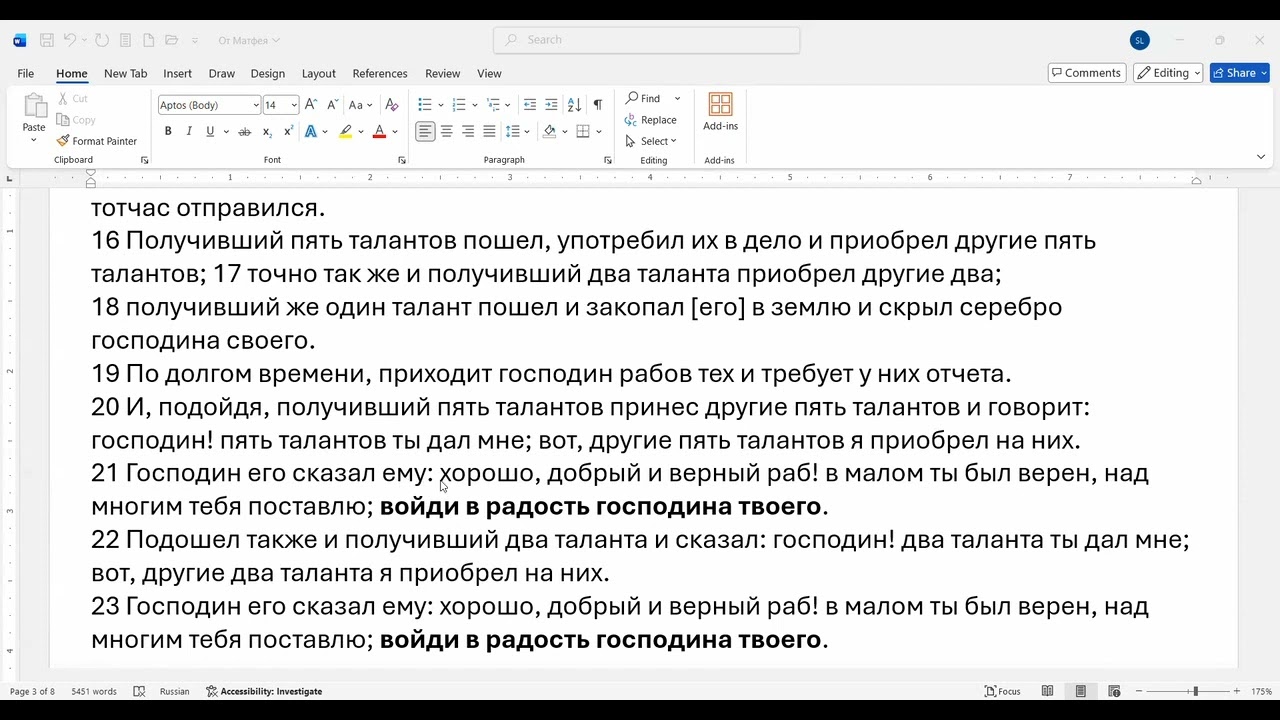Sort the selected text
Image resolution: width=1280 pixels, height=720 pixels.
(x=574, y=104)
